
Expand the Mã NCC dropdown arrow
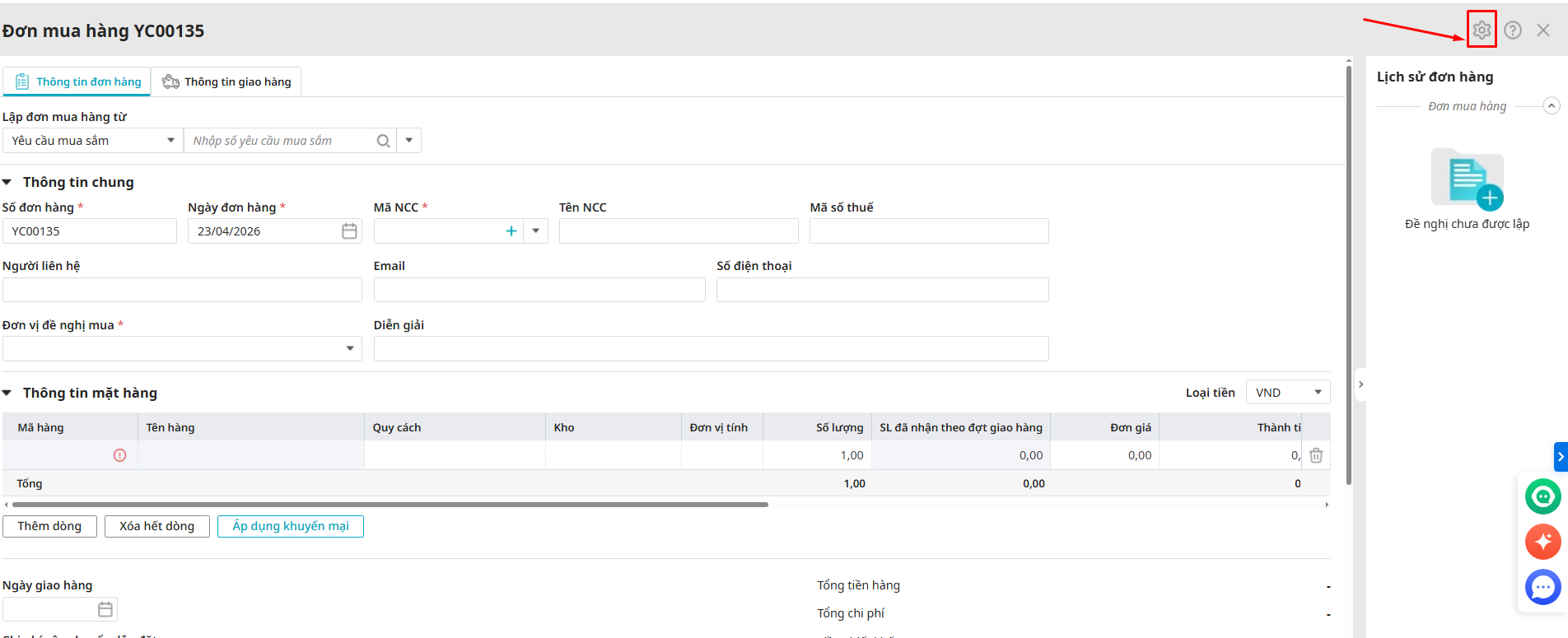pyautogui.click(x=536, y=231)
